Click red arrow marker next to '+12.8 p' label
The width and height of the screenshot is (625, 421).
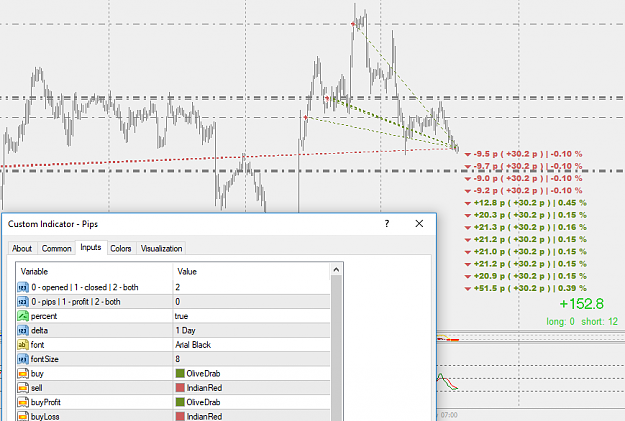click(468, 203)
